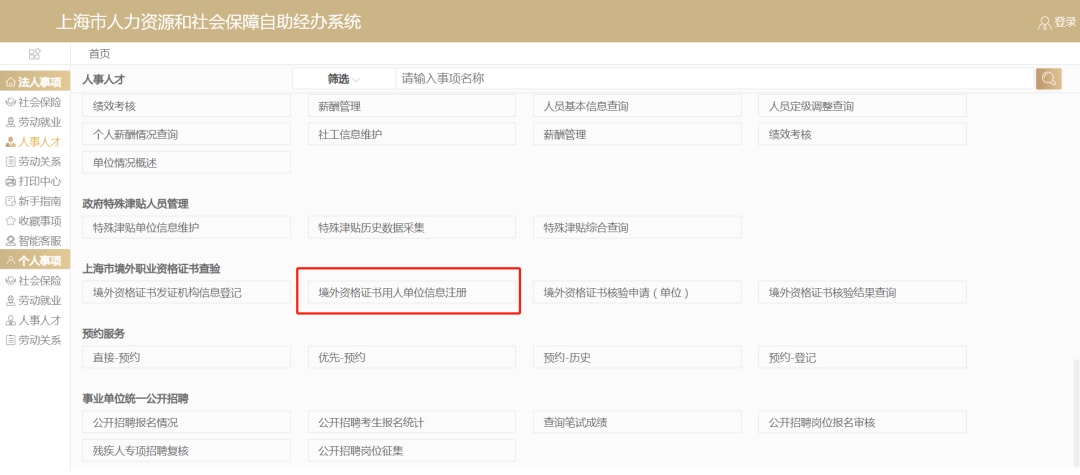Screen dimensions: 1080x475
Task: Open 新手指南 in the sidebar
Action: (x=34, y=201)
